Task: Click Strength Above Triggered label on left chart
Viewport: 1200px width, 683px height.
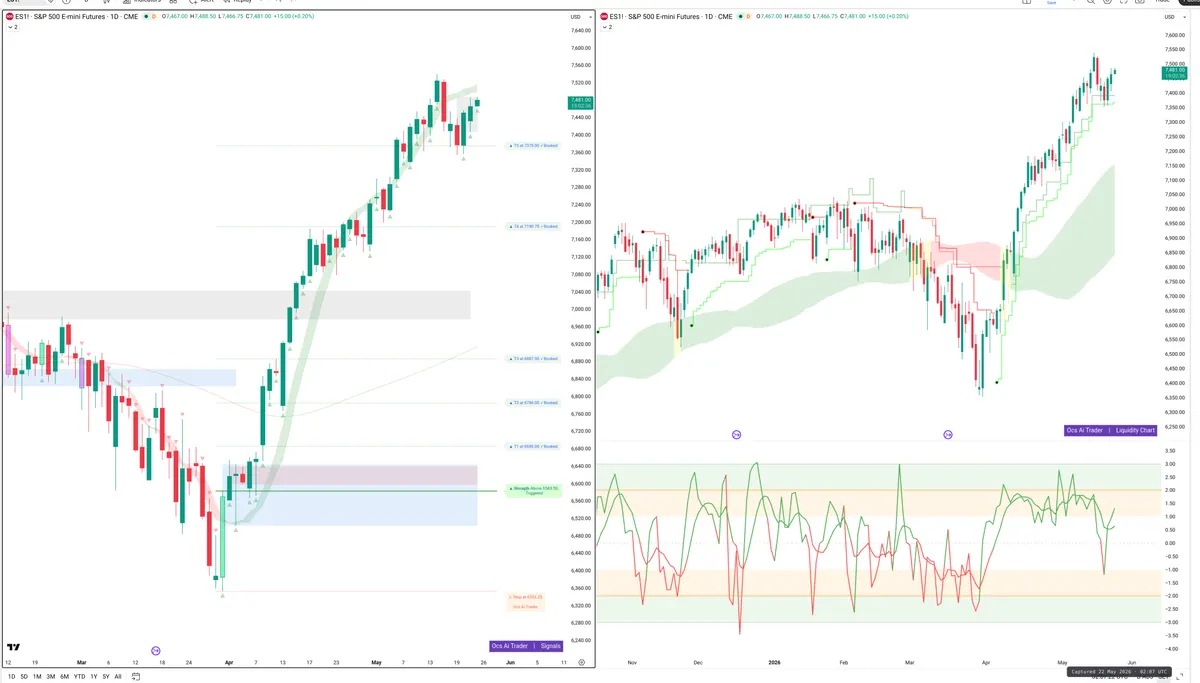Action: coord(534,490)
